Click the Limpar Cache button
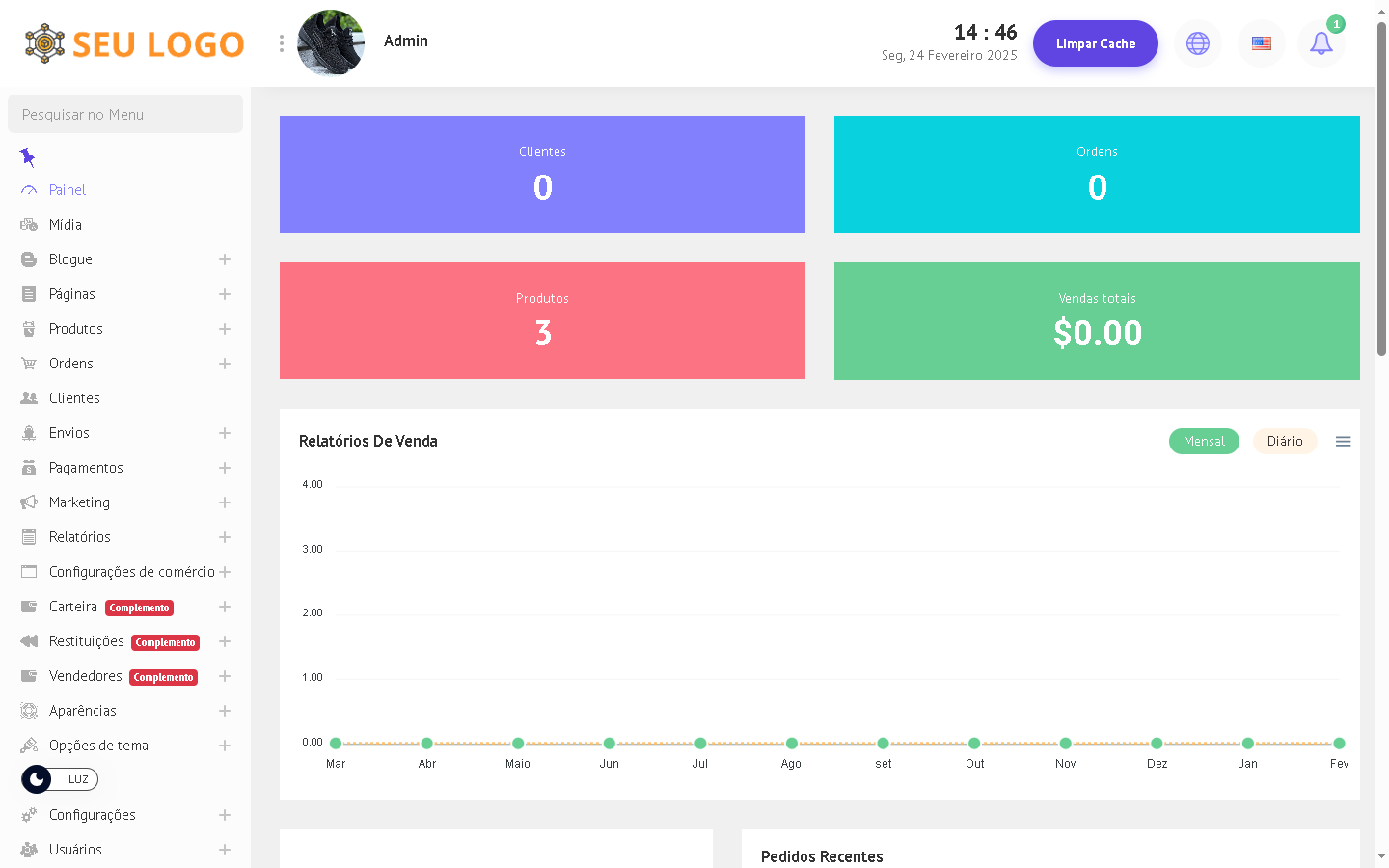The height and width of the screenshot is (868, 1389). (1095, 43)
